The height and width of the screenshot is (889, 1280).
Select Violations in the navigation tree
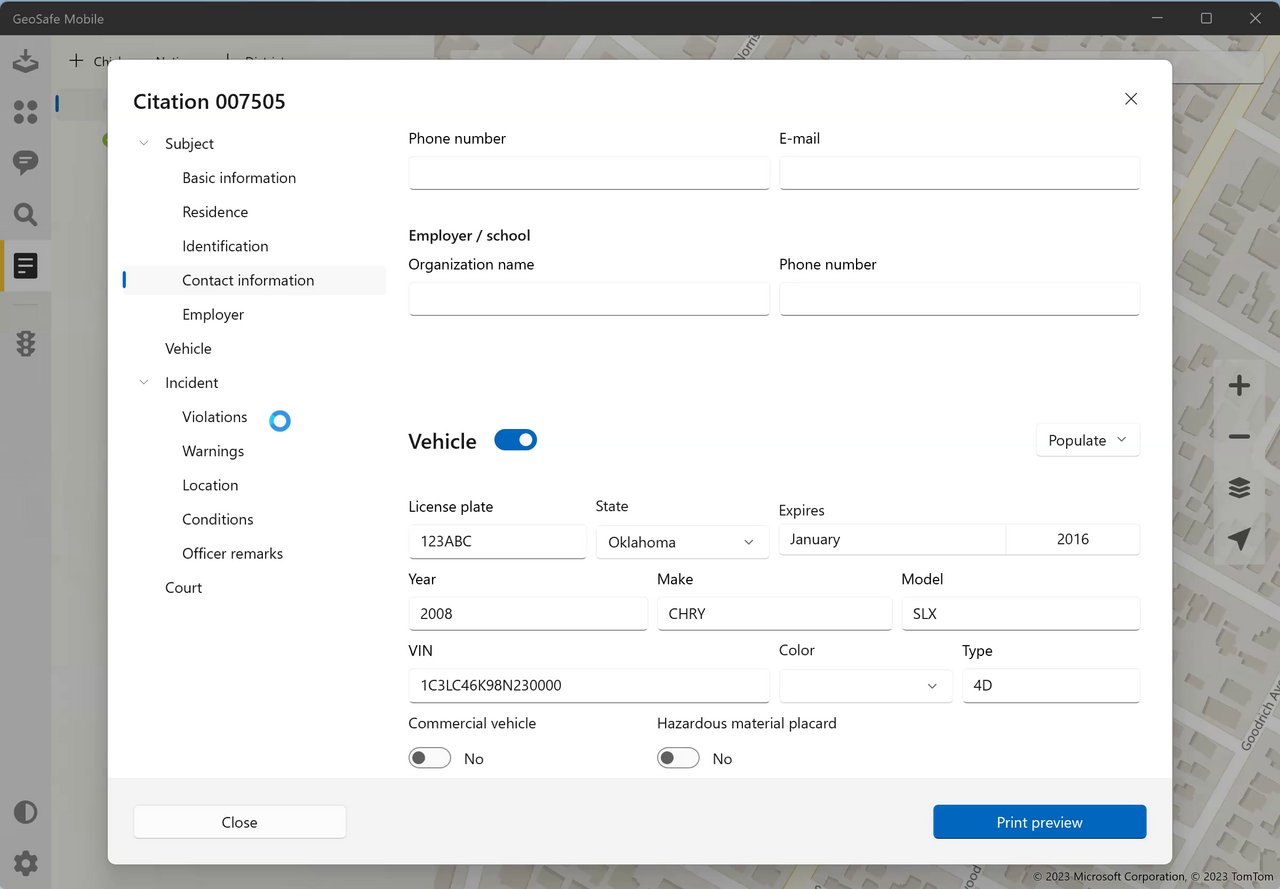[214, 417]
